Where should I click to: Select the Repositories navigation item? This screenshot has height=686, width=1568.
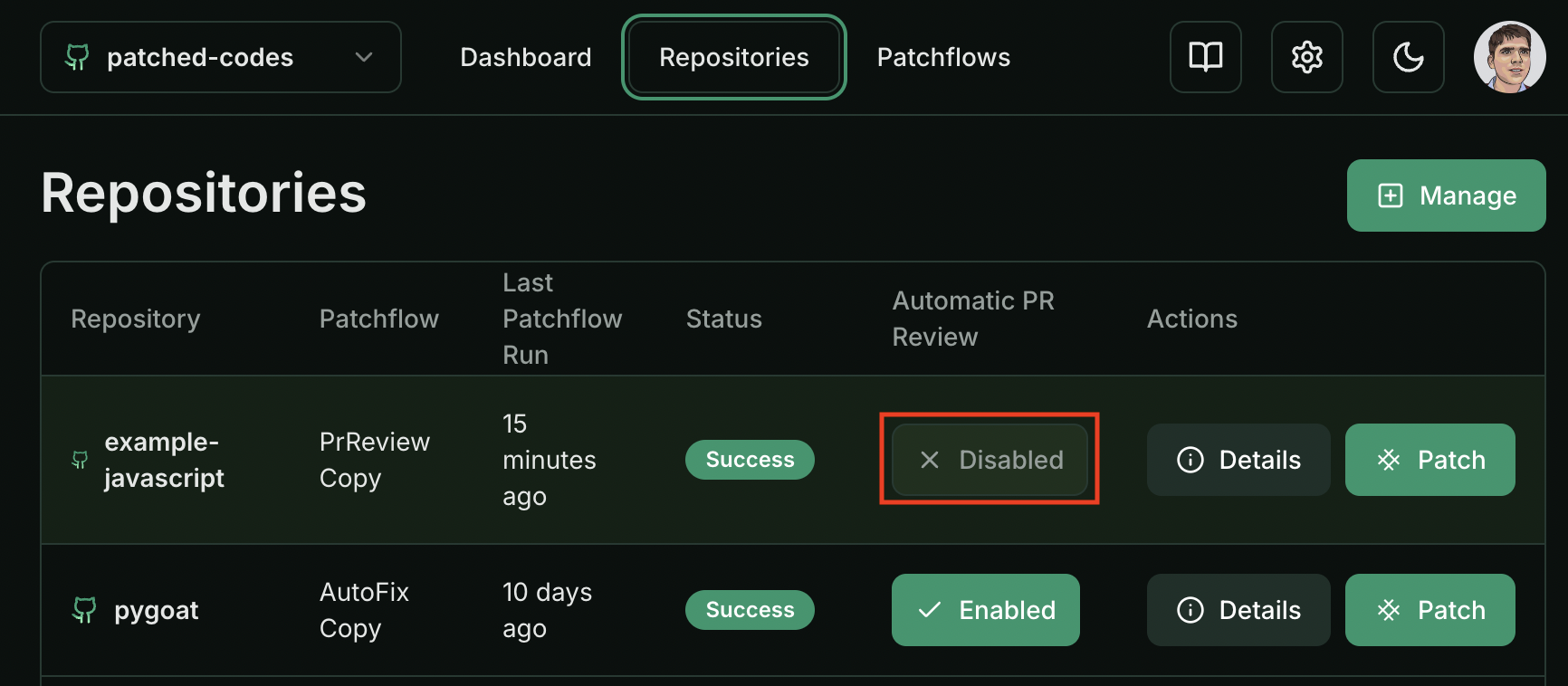point(733,57)
